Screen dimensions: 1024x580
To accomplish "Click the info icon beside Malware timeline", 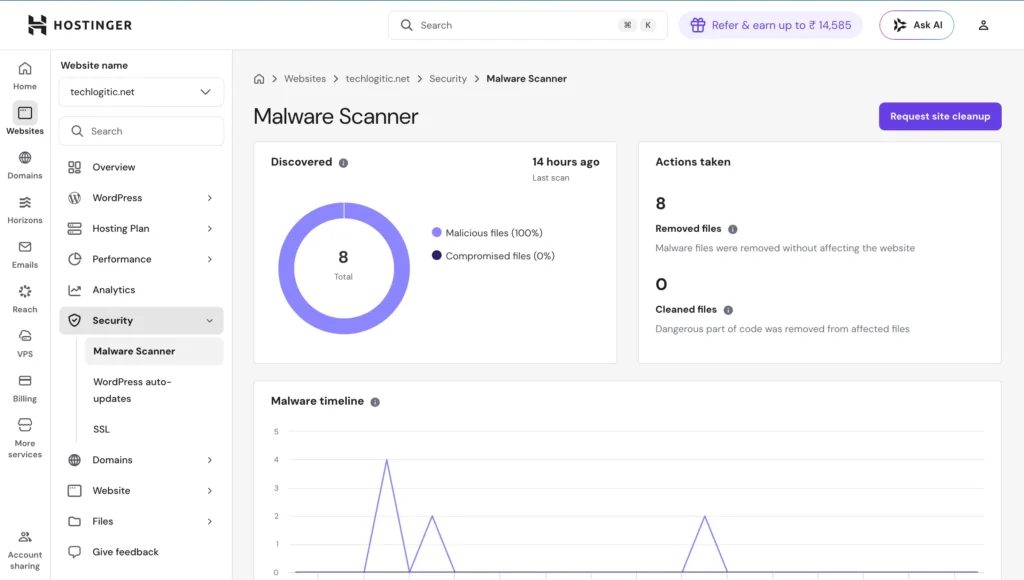I will (x=375, y=401).
